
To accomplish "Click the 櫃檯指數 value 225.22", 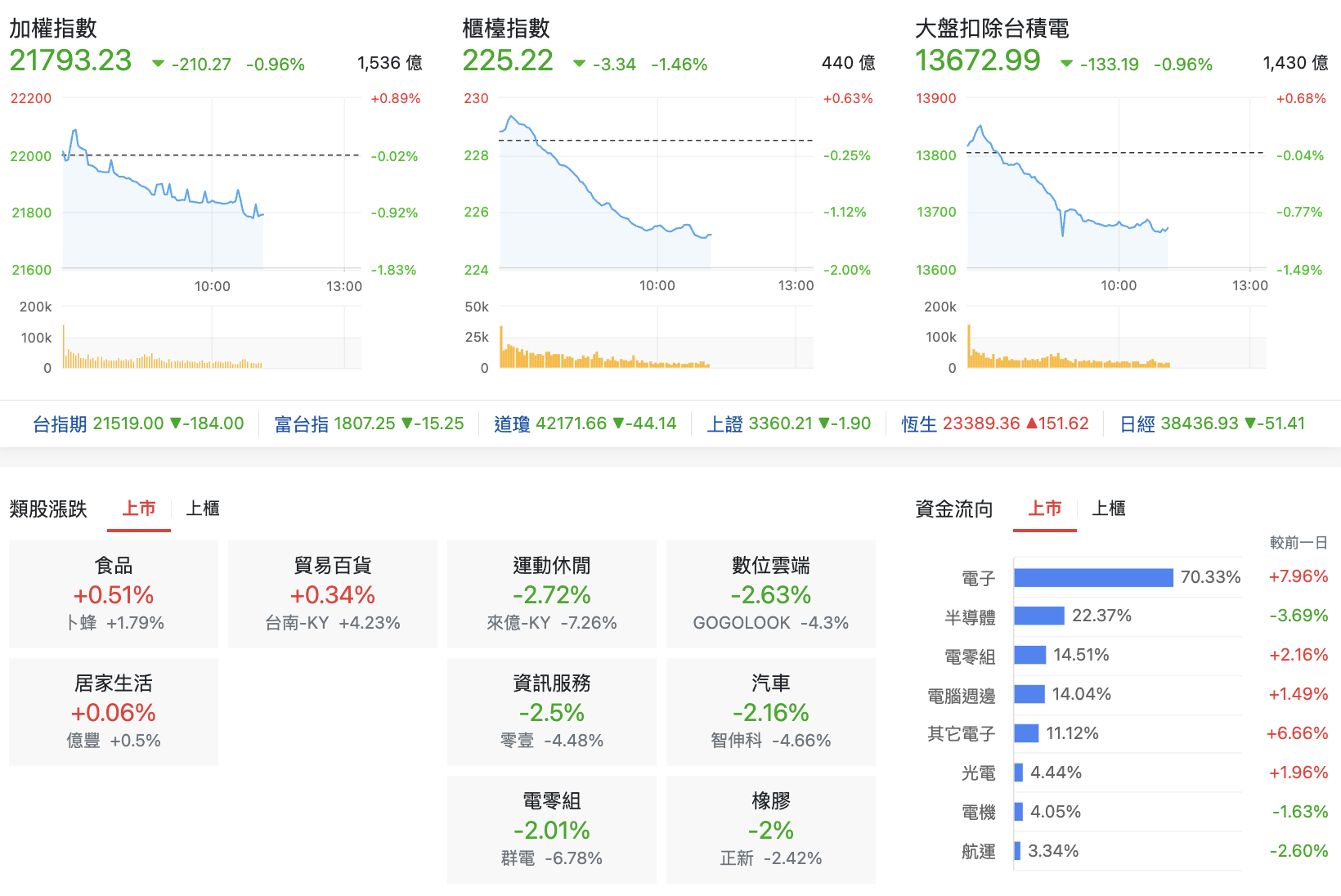I will pos(508,60).
